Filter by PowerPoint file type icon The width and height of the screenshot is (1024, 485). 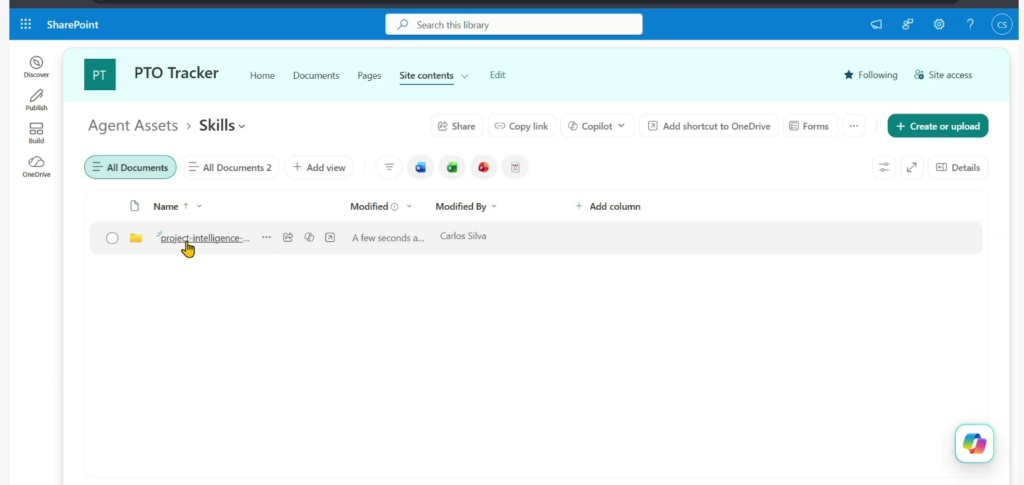tap(483, 167)
